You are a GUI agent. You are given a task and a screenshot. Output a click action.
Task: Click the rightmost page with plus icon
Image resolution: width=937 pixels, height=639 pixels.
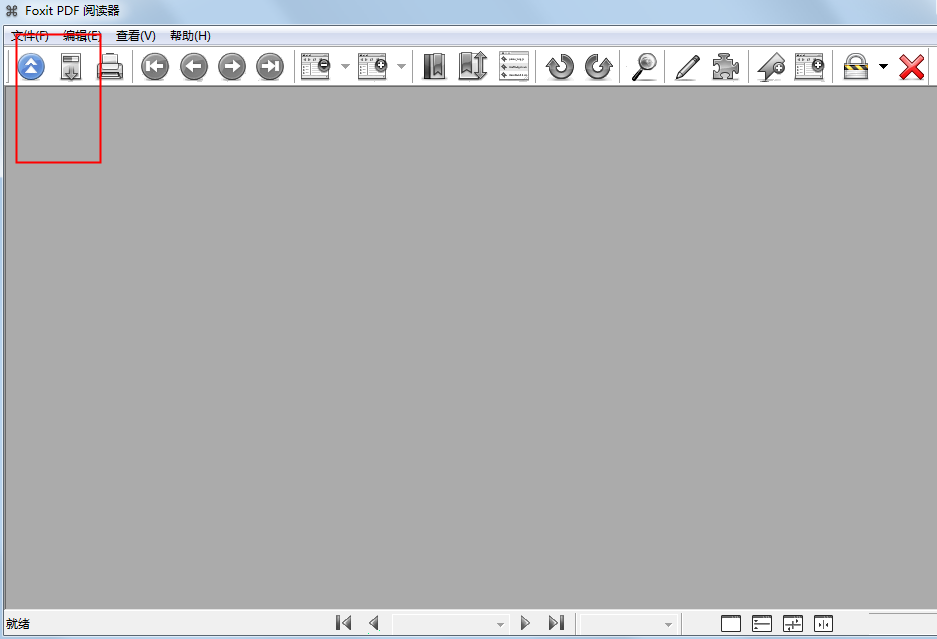point(810,66)
